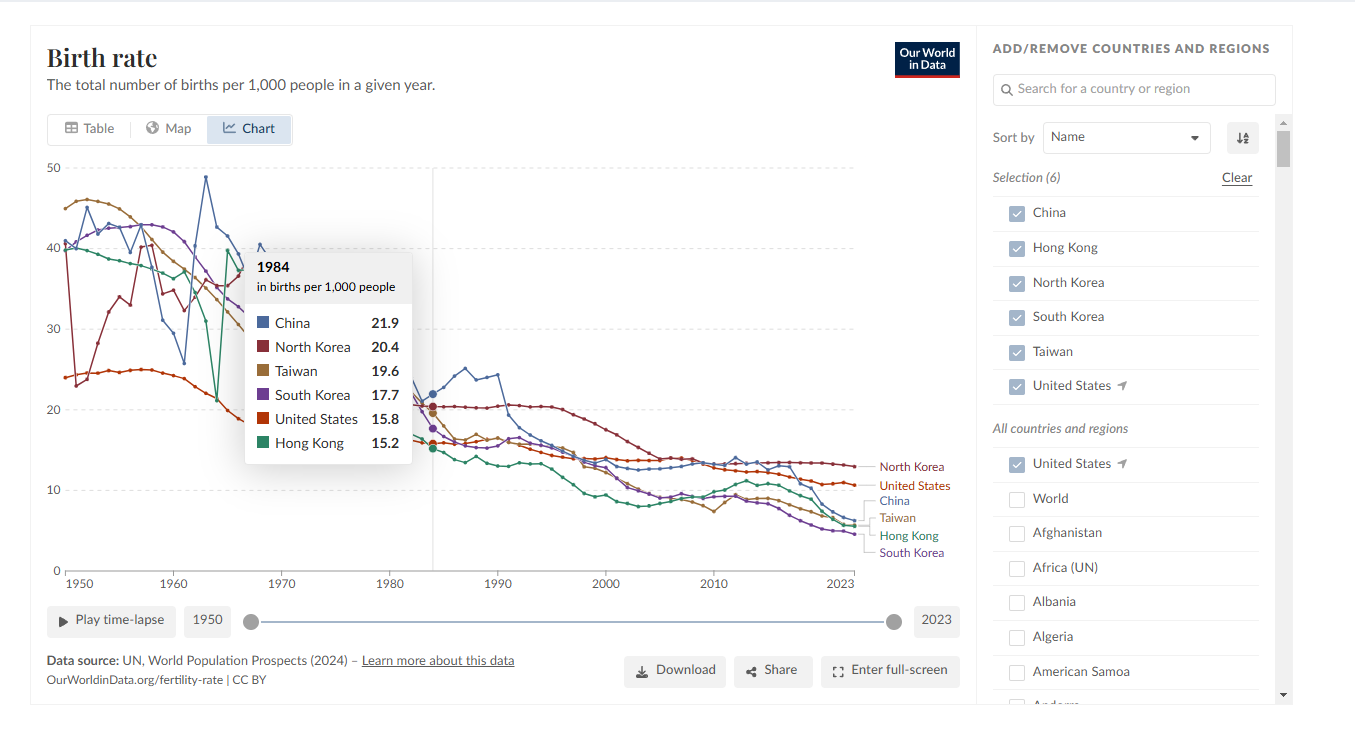This screenshot has height=732, width=1355.
Task: Switch to the Table tab
Action: coord(90,129)
